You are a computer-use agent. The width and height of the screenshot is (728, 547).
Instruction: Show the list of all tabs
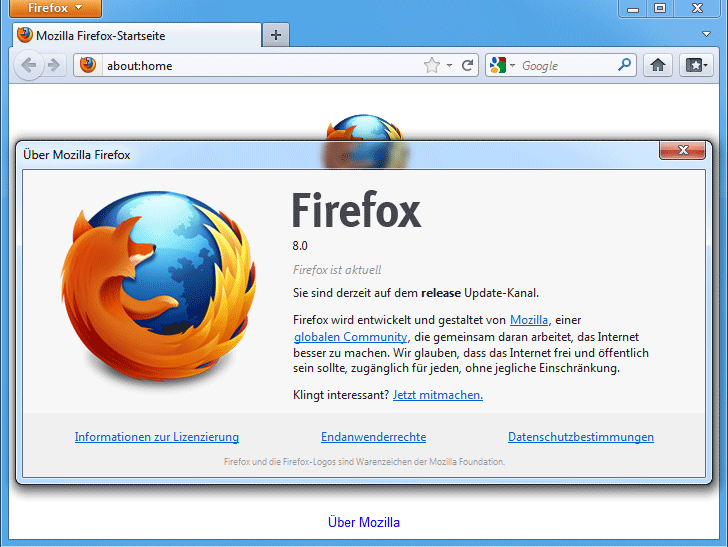[706, 34]
